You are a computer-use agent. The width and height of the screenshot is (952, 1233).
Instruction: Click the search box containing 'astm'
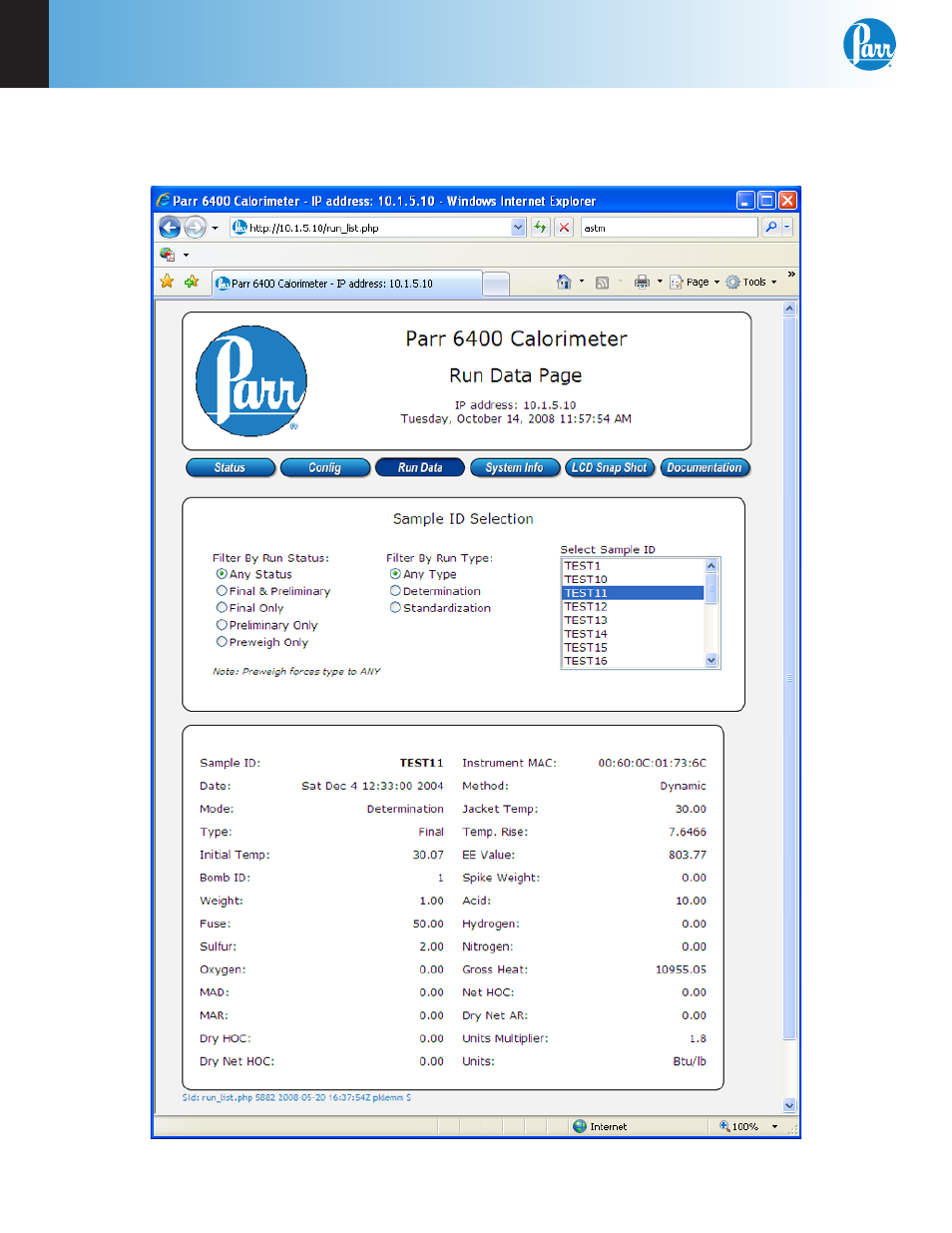tap(669, 228)
